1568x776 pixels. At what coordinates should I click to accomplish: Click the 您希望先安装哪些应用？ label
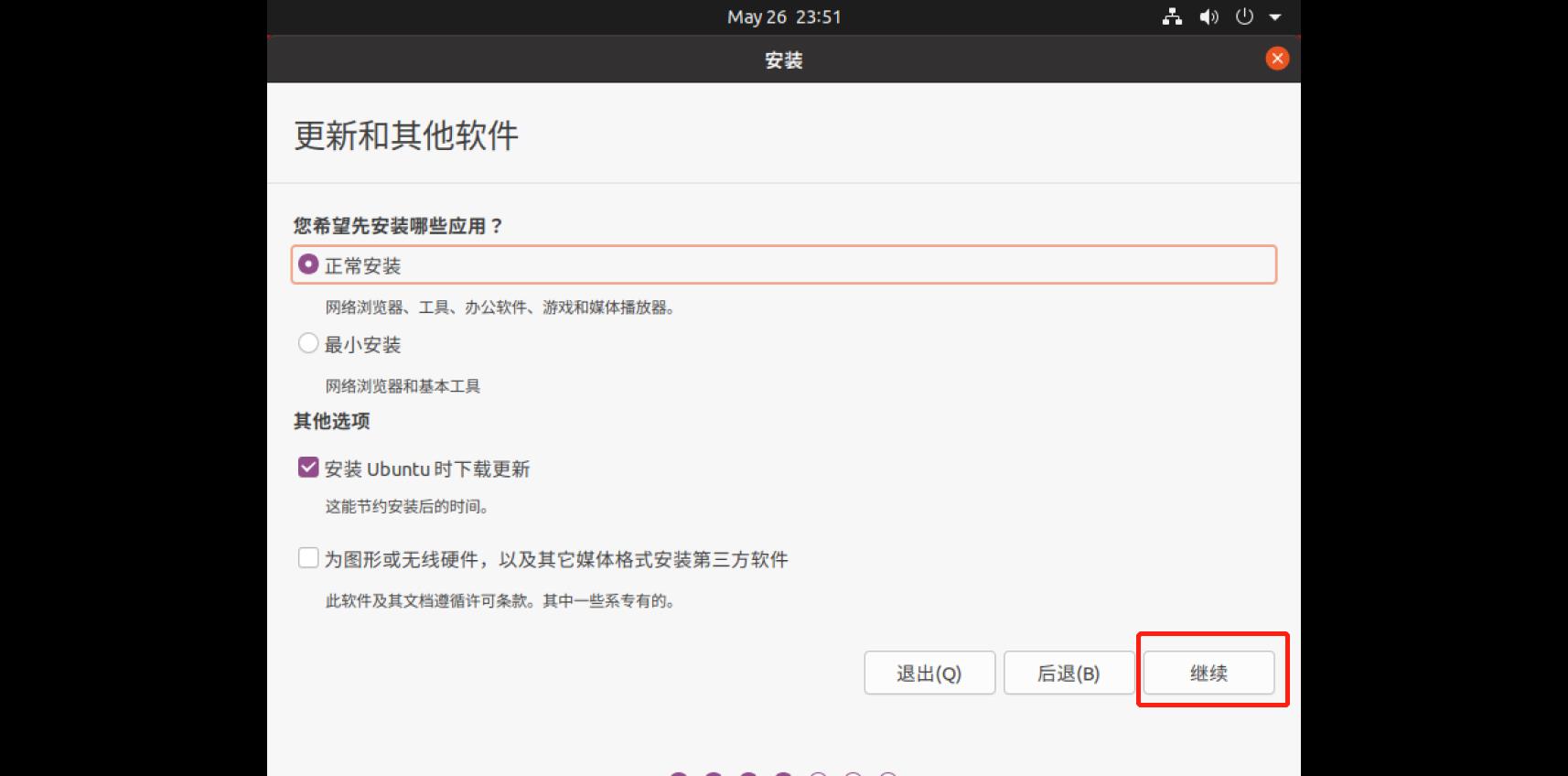pos(399,226)
